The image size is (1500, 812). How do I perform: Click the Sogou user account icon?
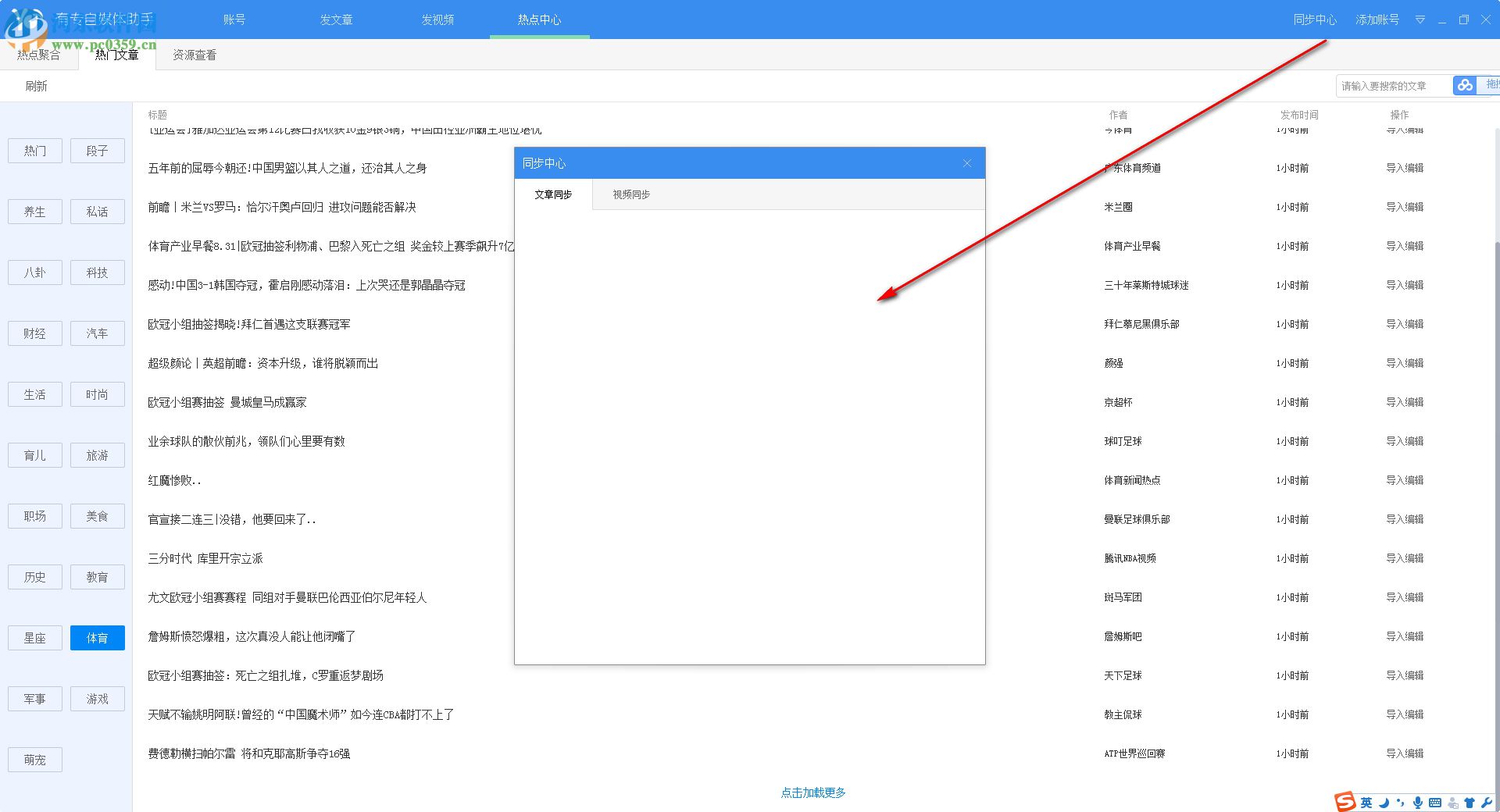point(1453,803)
